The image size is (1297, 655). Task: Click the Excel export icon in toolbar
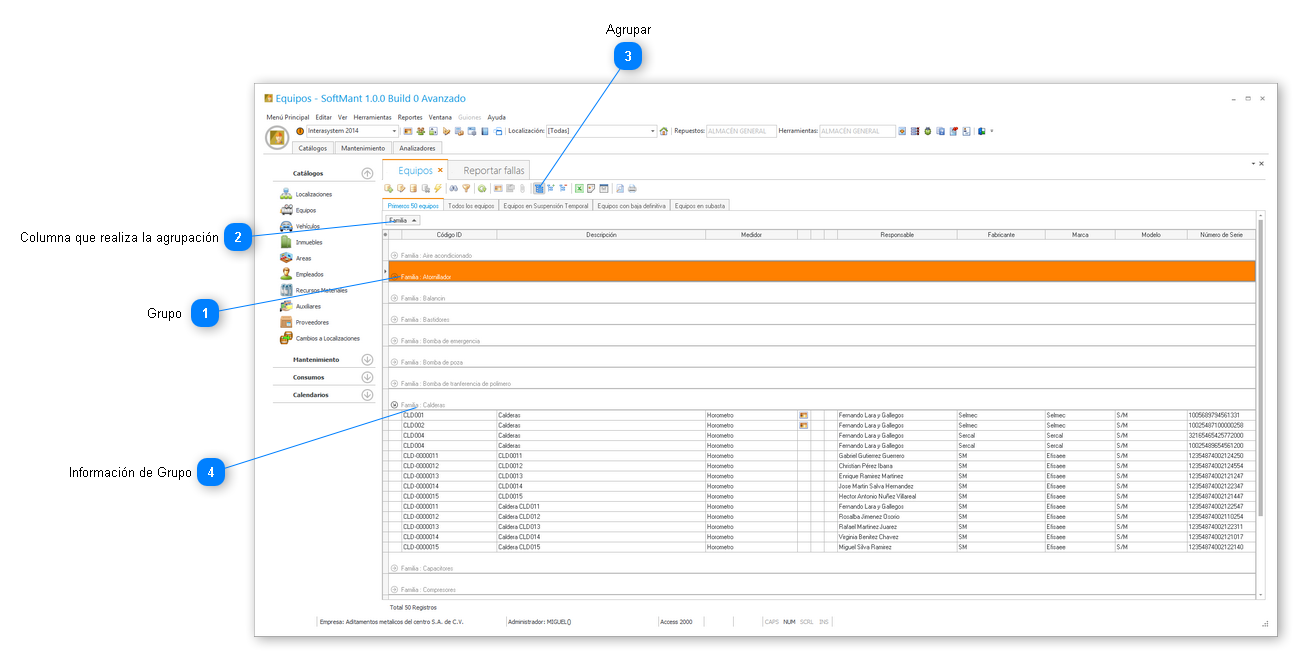pos(578,188)
